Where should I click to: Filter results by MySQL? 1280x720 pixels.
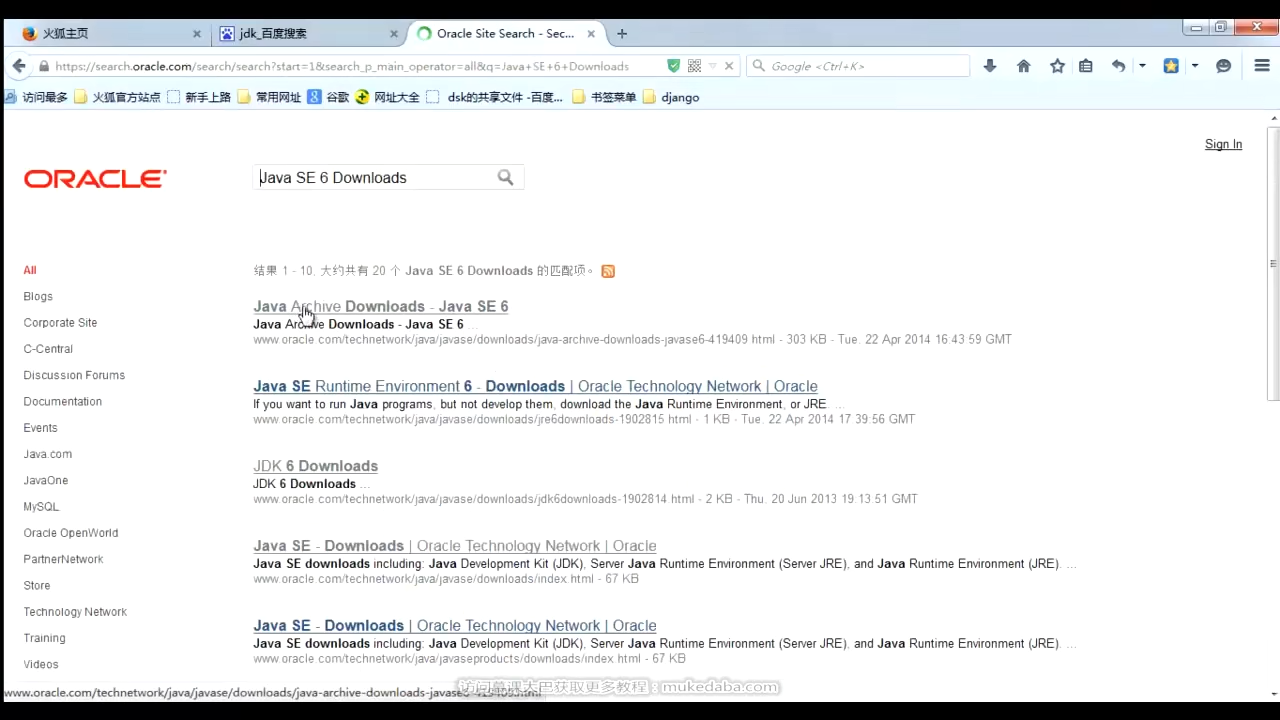[41, 507]
